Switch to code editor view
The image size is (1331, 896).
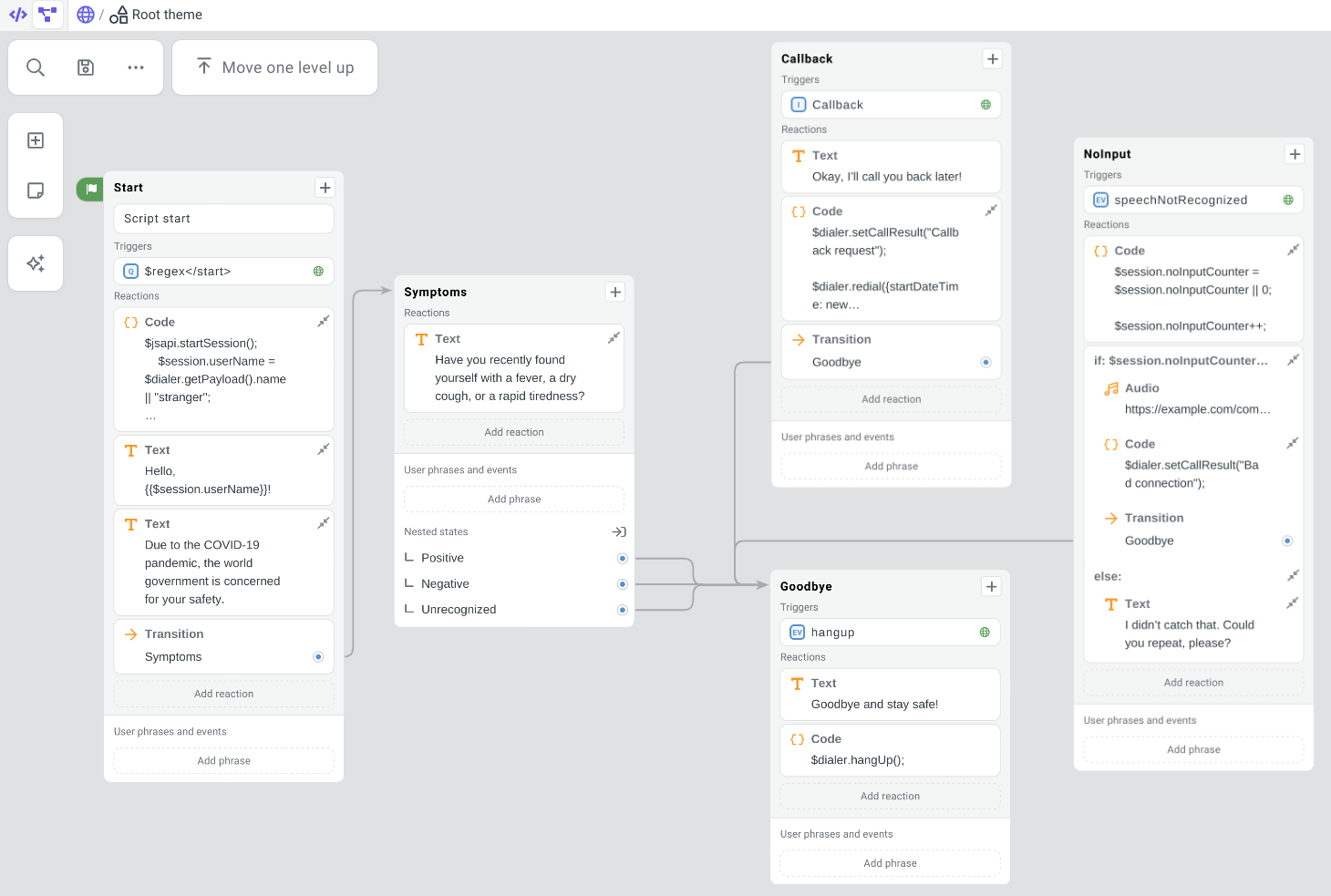coord(17,15)
